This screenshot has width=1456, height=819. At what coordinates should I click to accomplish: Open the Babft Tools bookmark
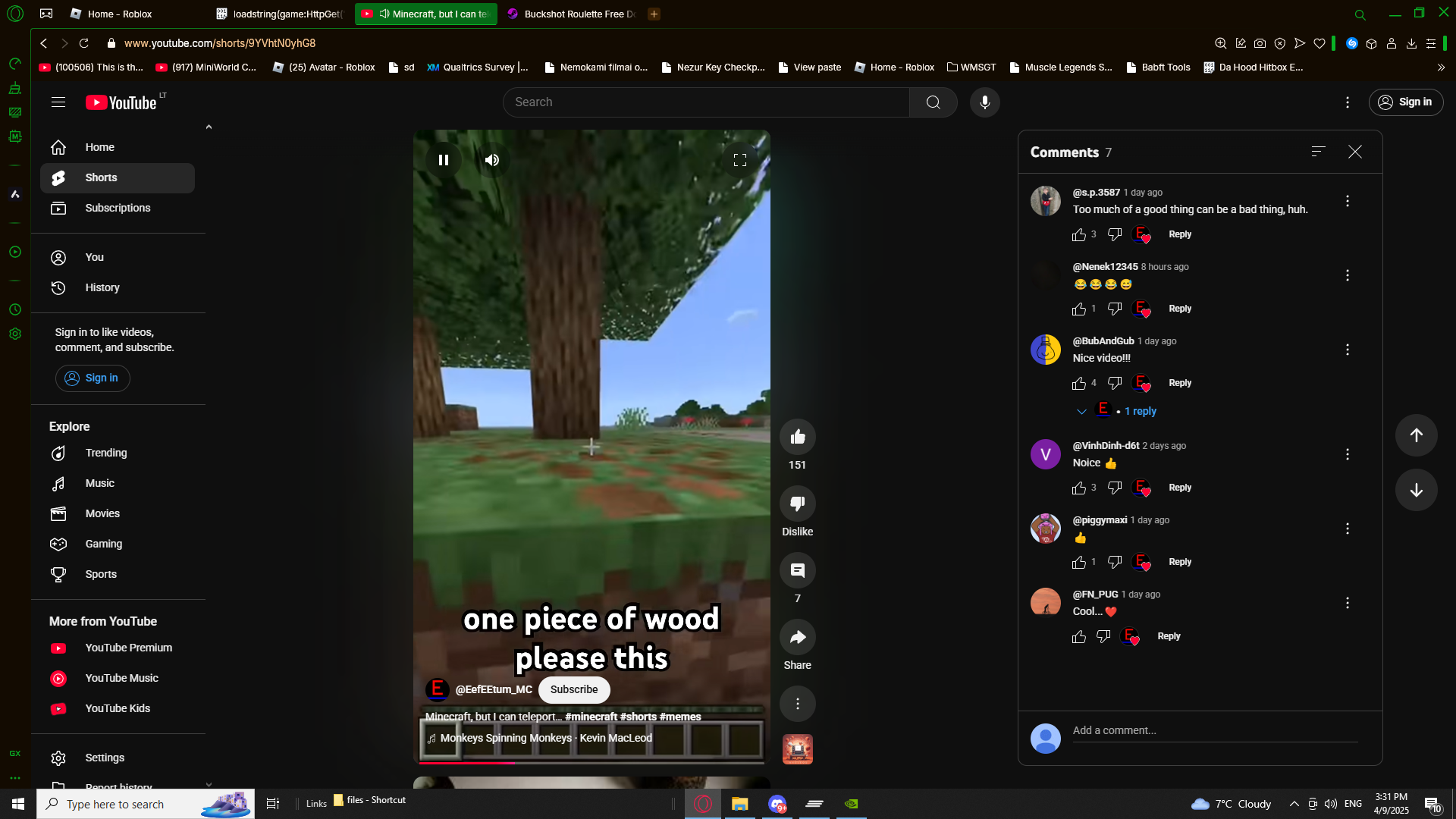pyautogui.click(x=1158, y=67)
